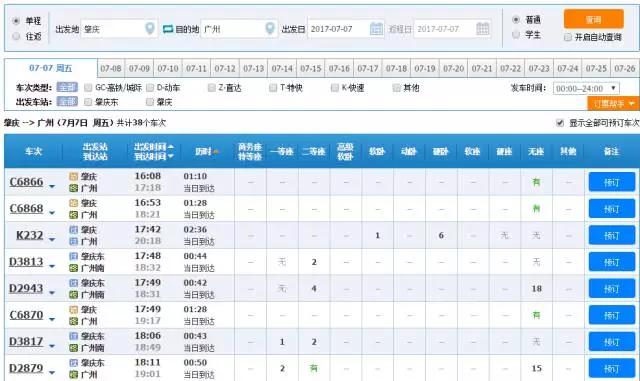This screenshot has height=381, width=640.
Task: Click the orange 查询 search button
Action: pos(593,19)
